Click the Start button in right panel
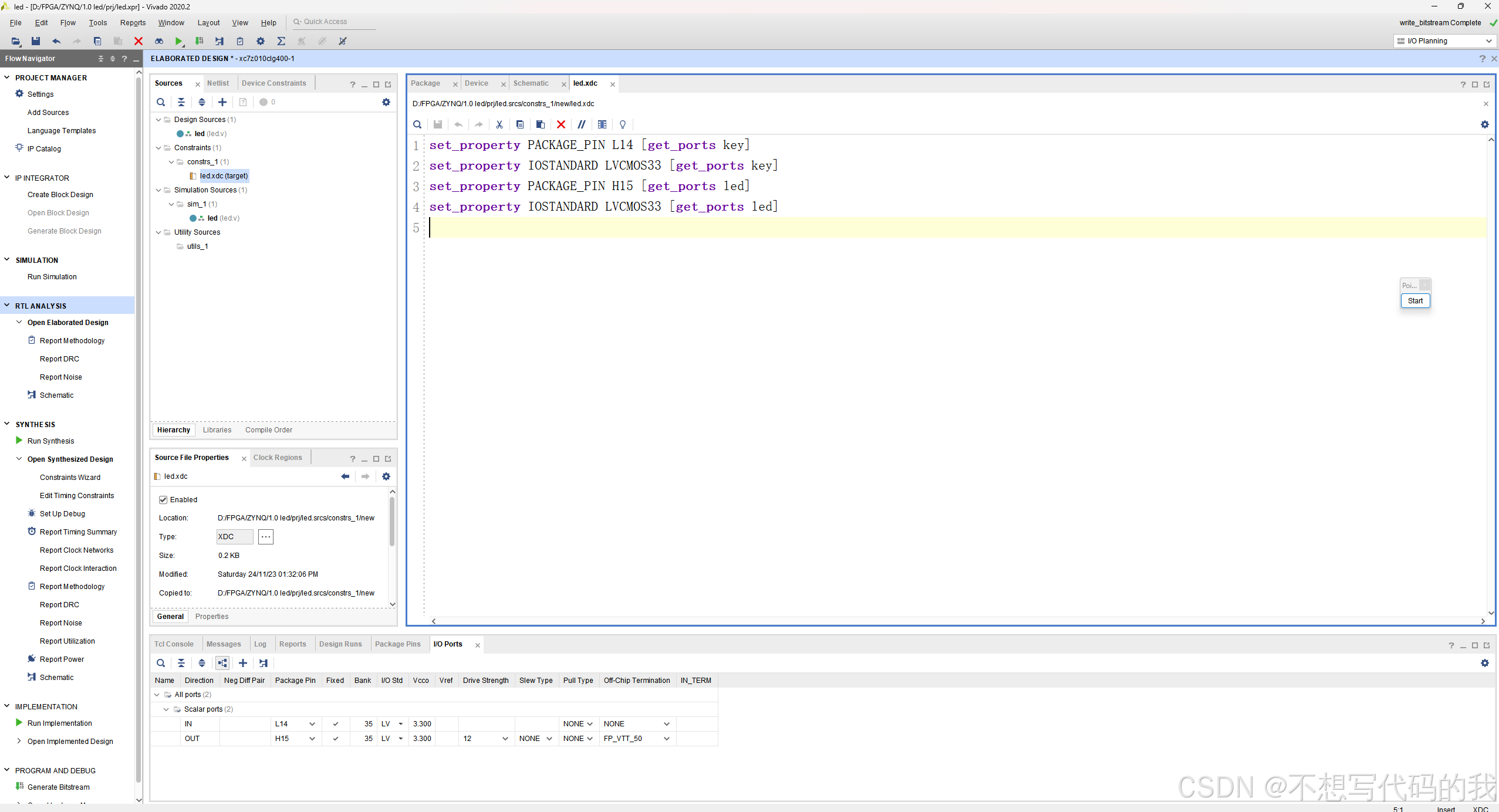 pos(1415,300)
